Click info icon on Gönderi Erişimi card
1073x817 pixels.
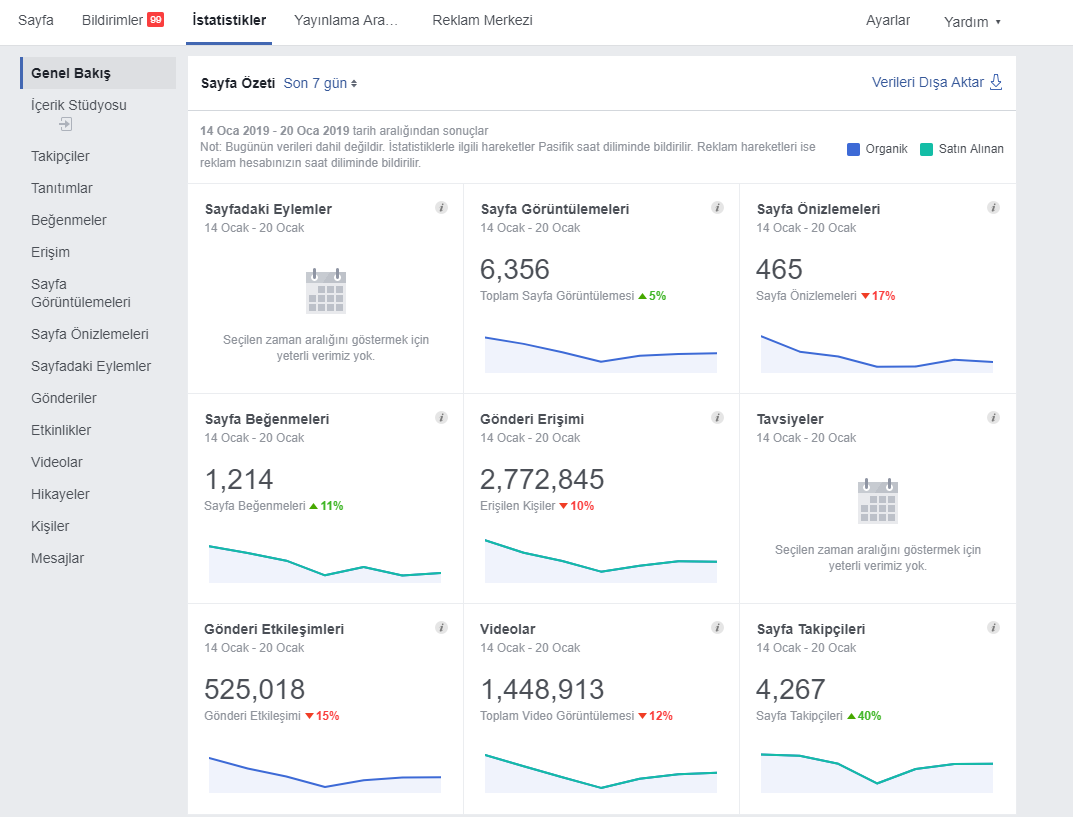(717, 417)
